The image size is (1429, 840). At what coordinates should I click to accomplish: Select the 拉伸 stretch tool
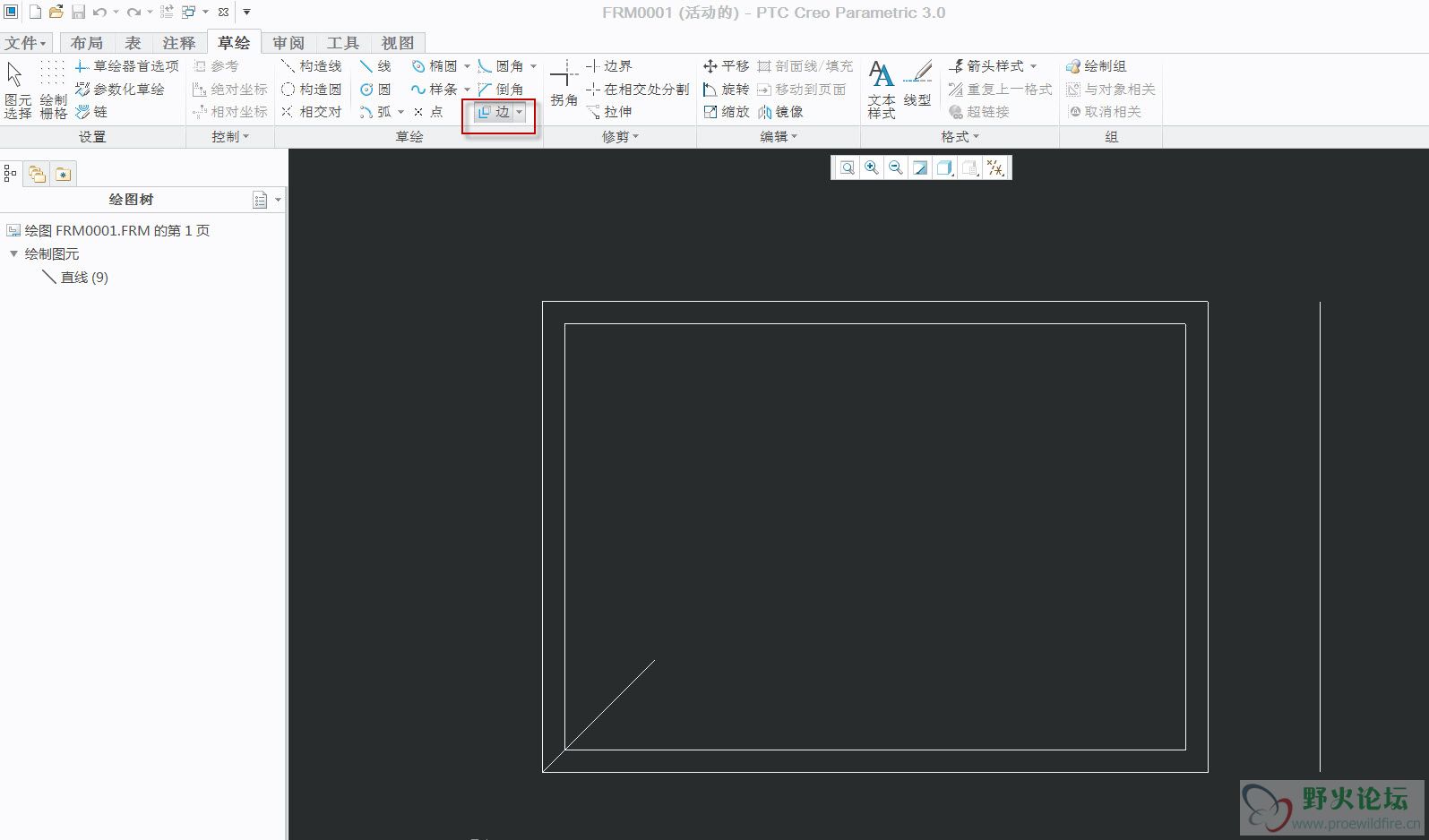(x=609, y=112)
